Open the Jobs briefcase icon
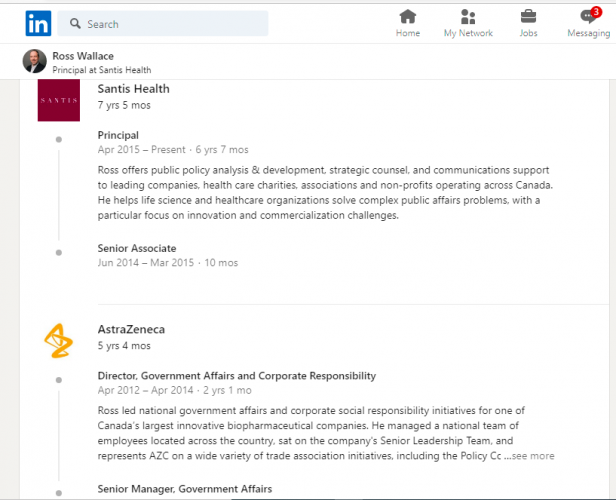The image size is (616, 500). click(528, 17)
